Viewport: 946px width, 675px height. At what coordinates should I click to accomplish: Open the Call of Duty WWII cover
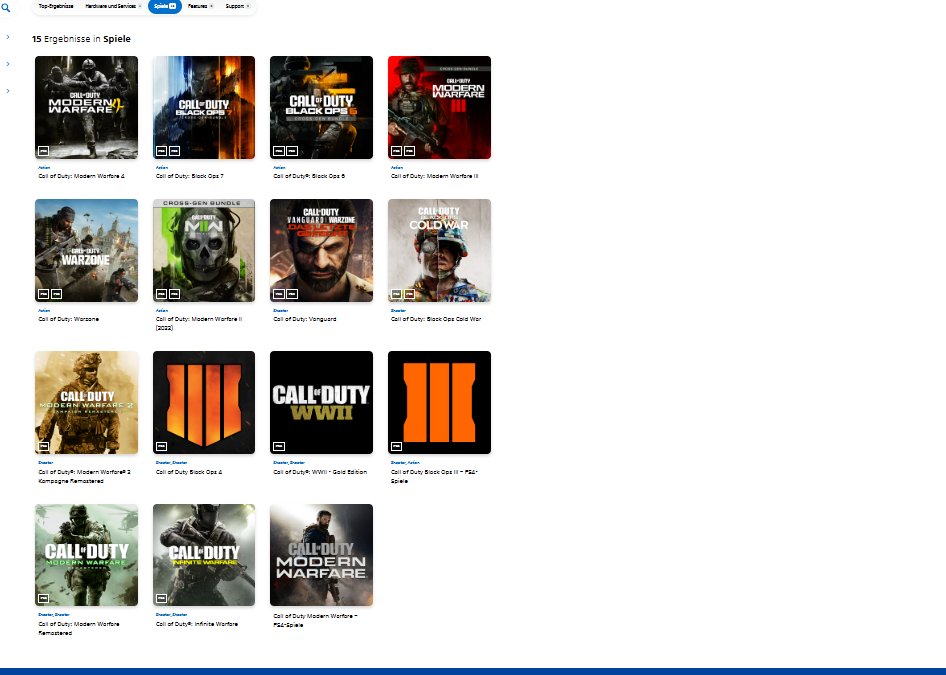tap(322, 402)
